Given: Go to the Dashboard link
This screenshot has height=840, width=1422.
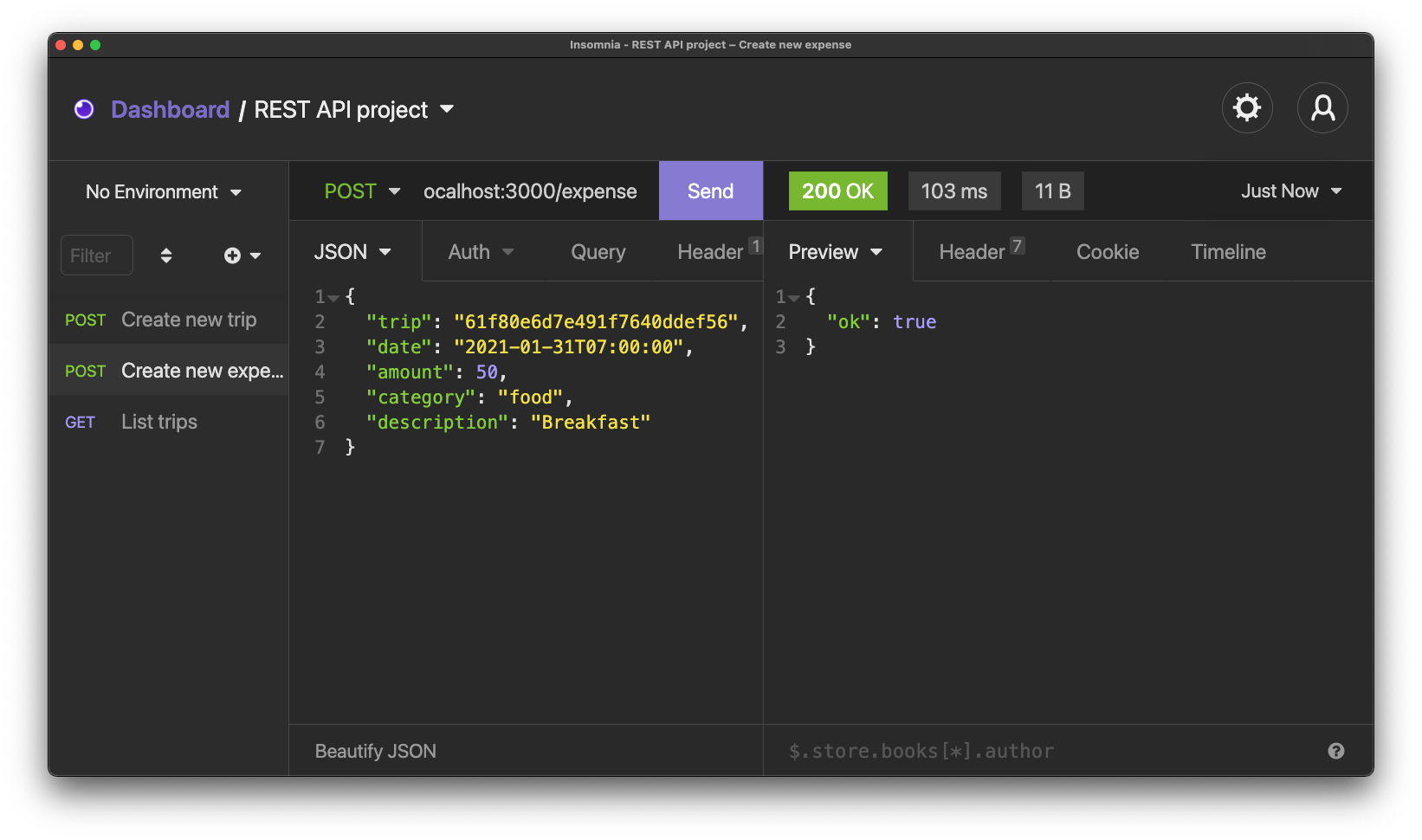Looking at the screenshot, I should coord(170,110).
